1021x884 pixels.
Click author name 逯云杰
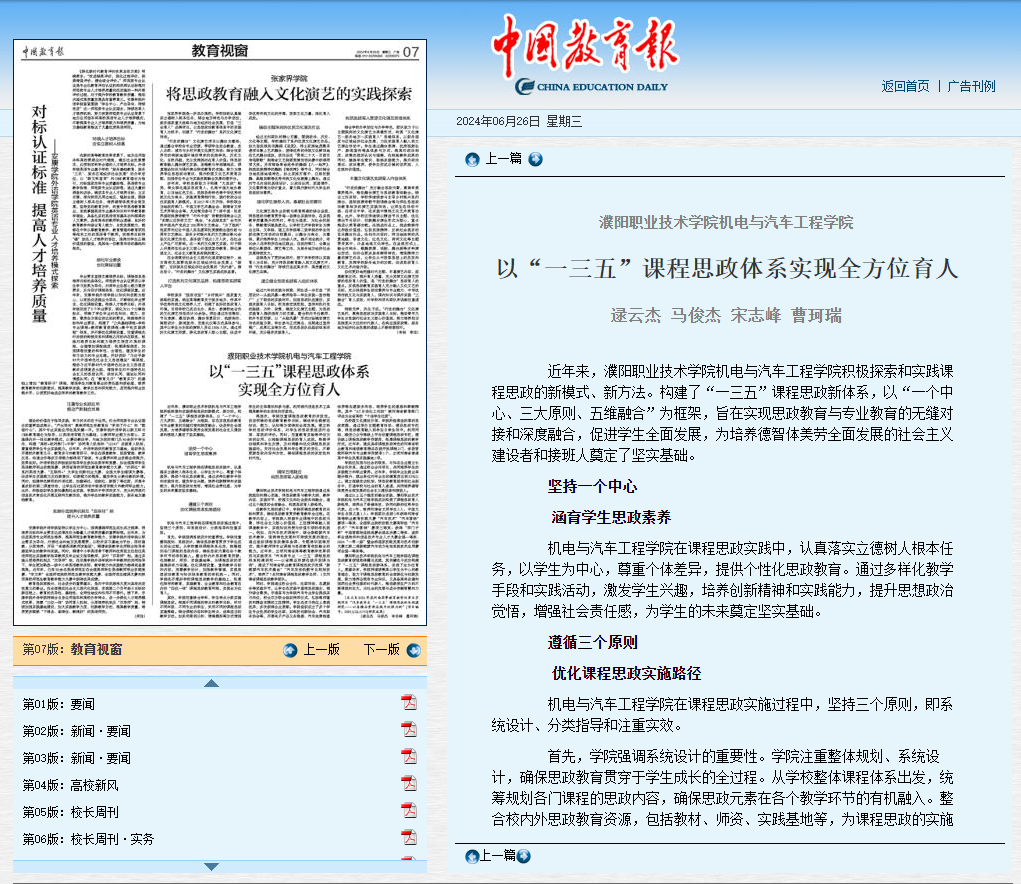pos(636,316)
